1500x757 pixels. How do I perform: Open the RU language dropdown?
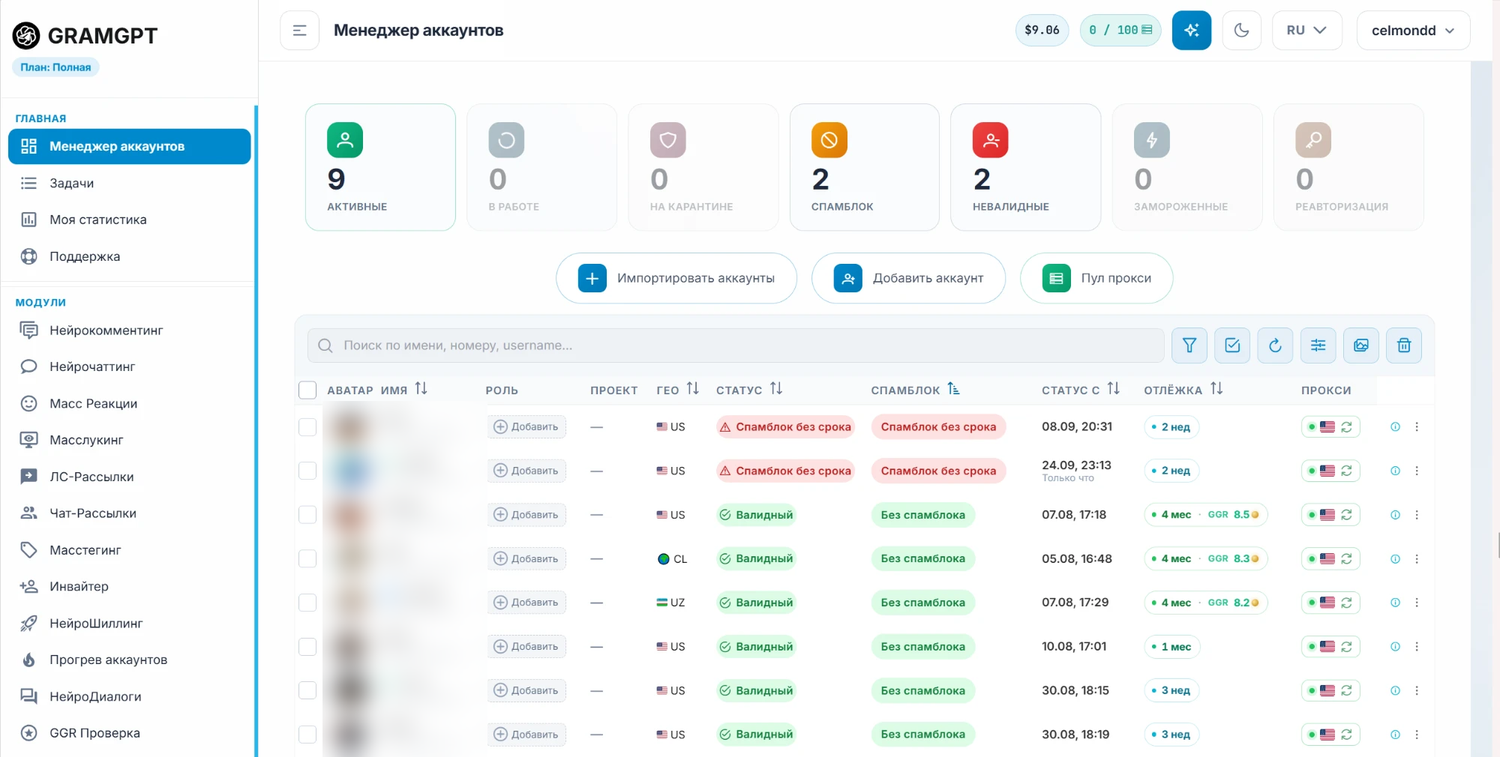tap(1306, 30)
